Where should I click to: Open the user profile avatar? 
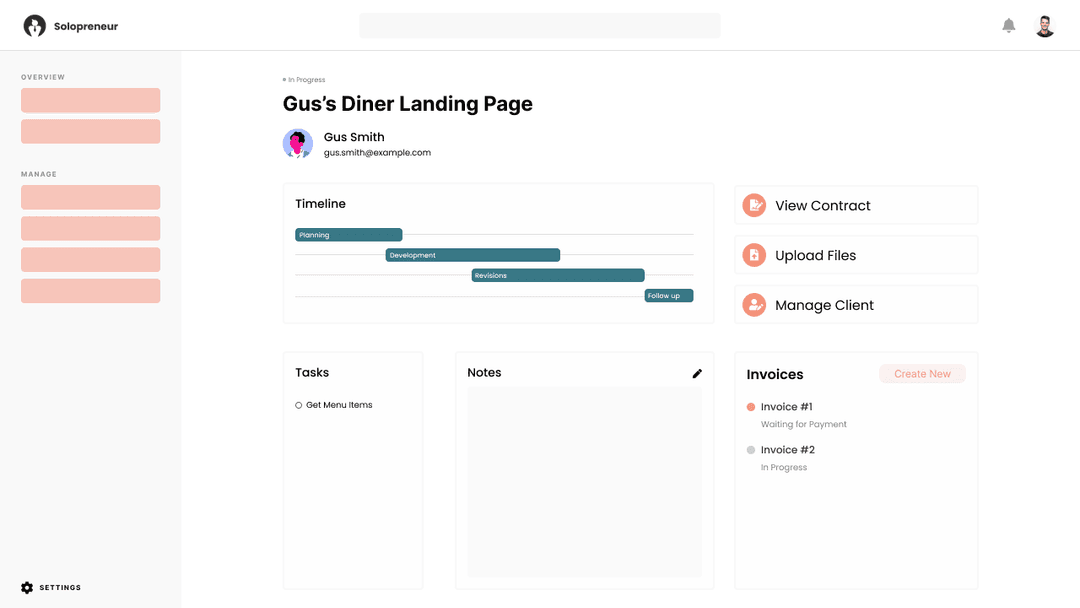pyautogui.click(x=1045, y=26)
